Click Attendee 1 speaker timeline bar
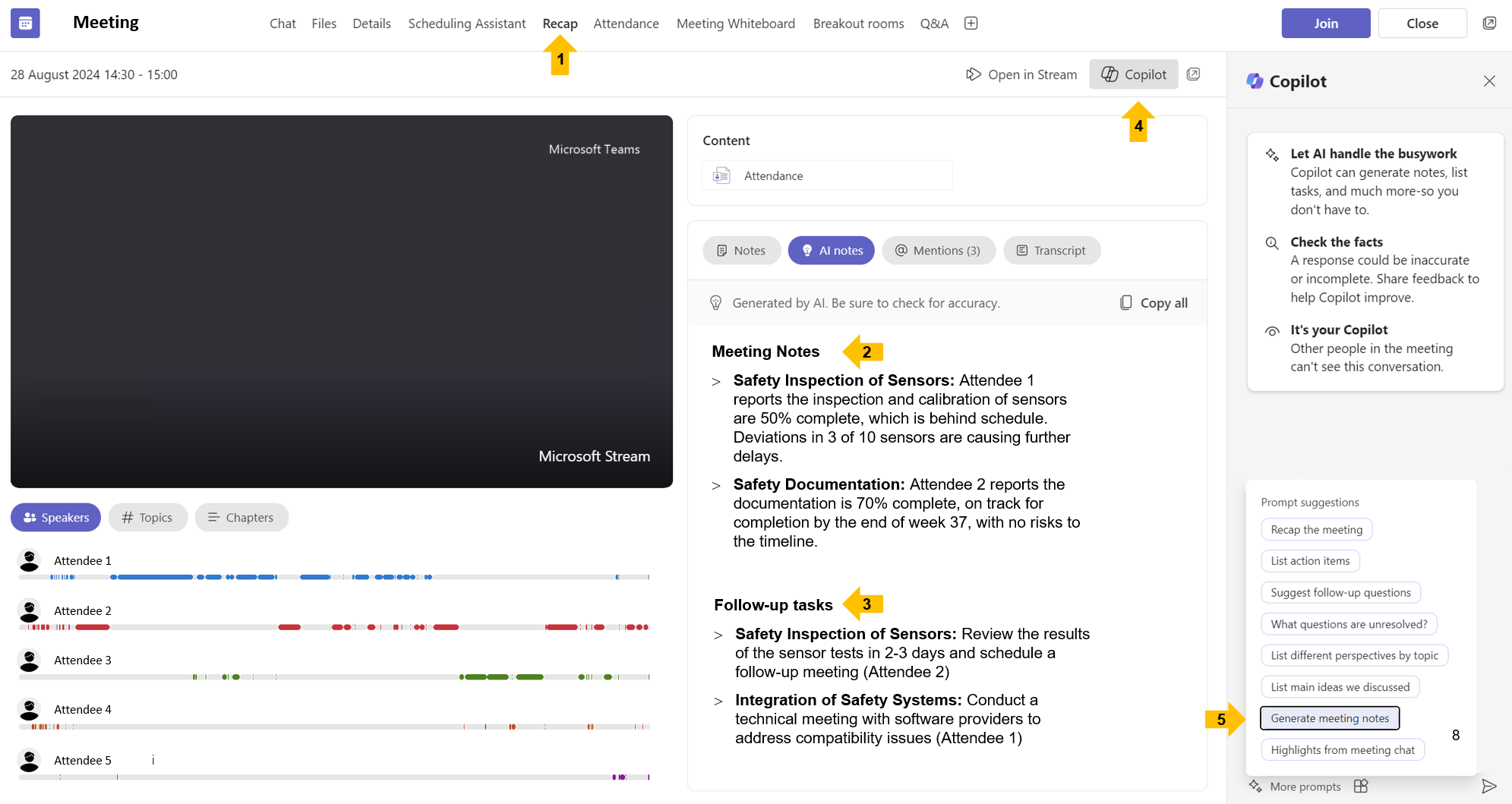 click(x=334, y=577)
